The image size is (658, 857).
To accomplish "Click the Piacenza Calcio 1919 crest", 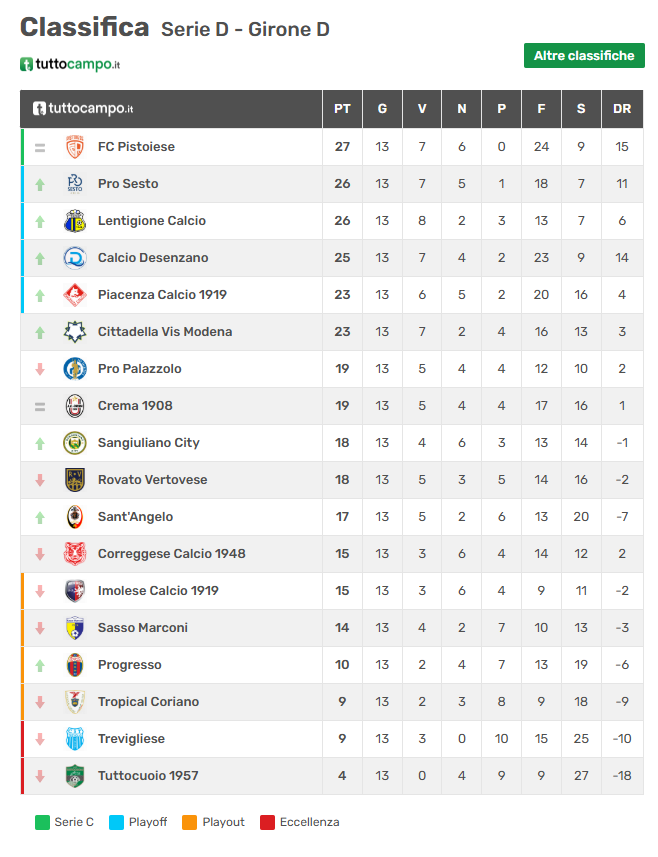I will coord(75,295).
